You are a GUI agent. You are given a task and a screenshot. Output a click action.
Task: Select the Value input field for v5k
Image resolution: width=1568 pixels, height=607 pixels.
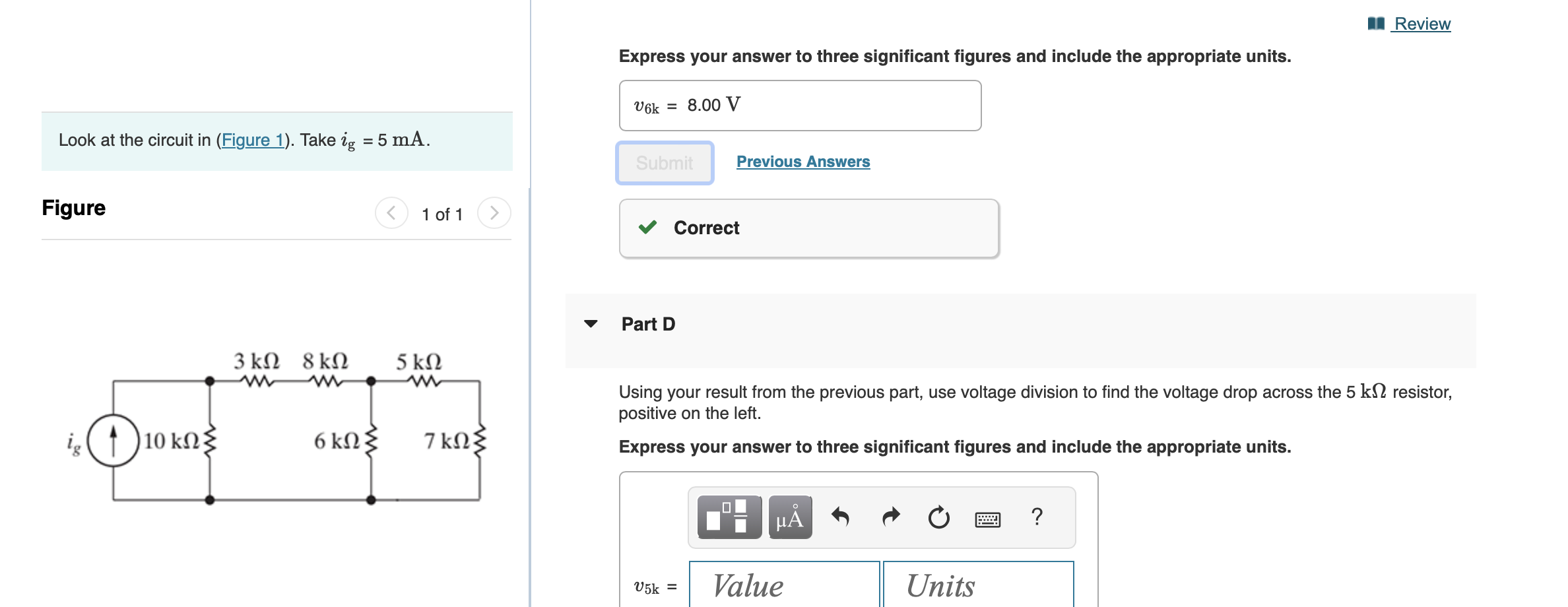[x=784, y=585]
